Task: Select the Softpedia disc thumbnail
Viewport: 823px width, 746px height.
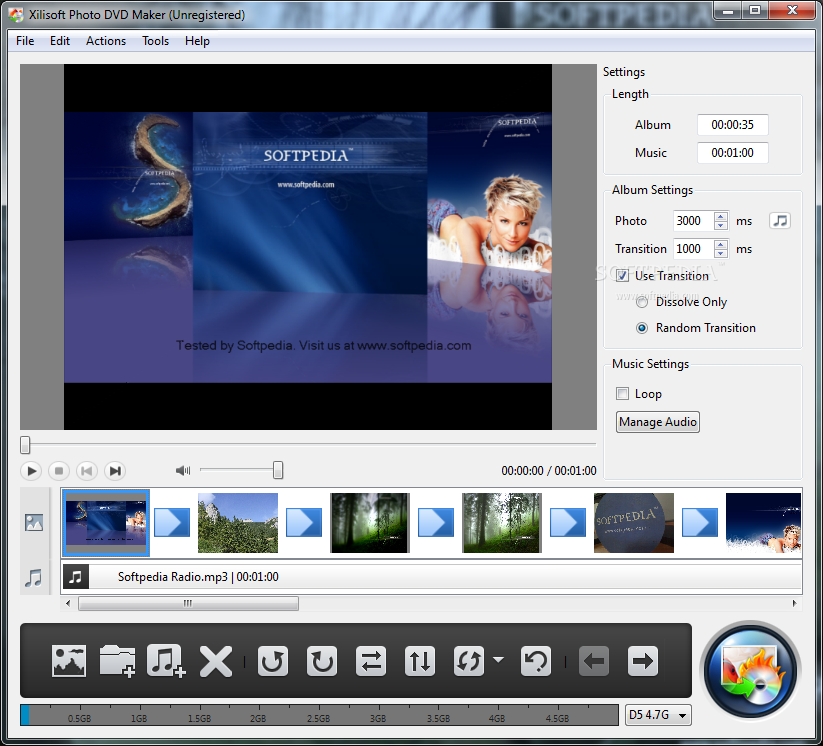Action: coord(634,523)
